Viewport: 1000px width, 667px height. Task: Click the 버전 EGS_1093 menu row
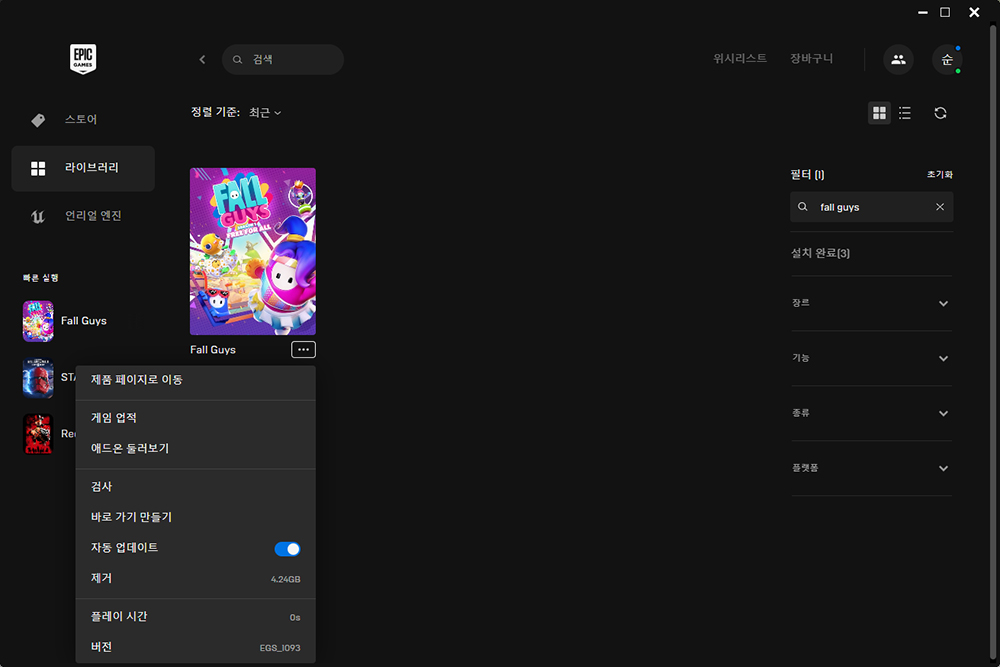pos(195,647)
